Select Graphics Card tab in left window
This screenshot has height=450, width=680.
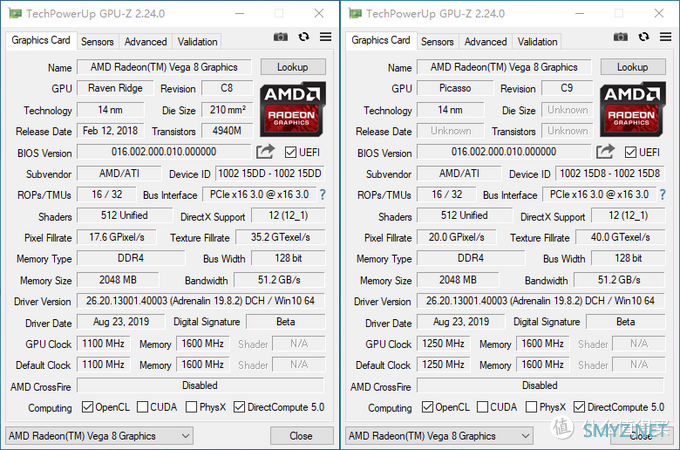point(41,40)
